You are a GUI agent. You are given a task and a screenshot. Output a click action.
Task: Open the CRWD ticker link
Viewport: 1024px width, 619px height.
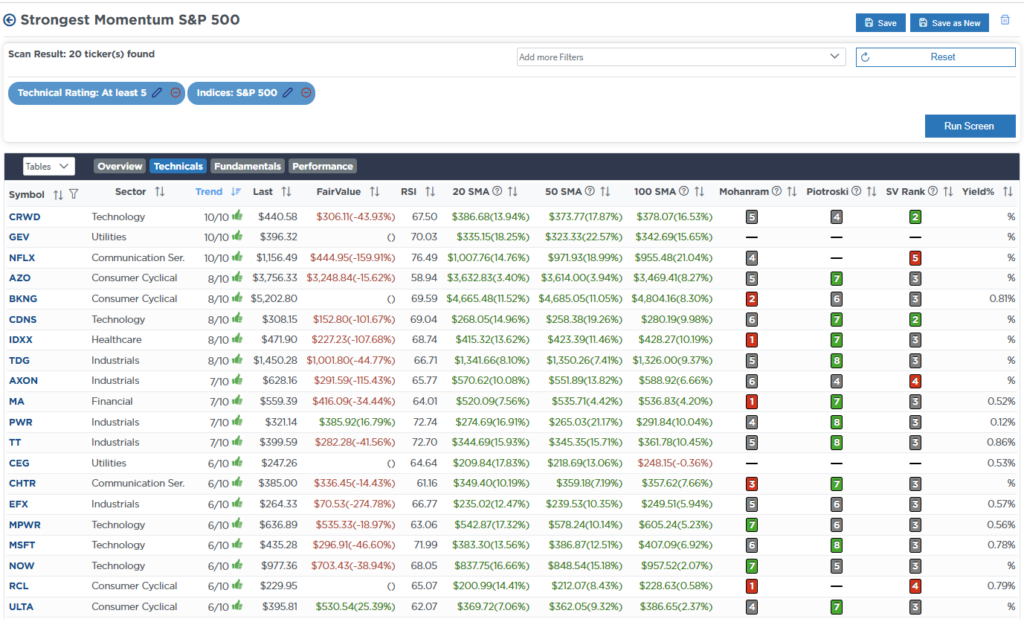click(x=24, y=217)
